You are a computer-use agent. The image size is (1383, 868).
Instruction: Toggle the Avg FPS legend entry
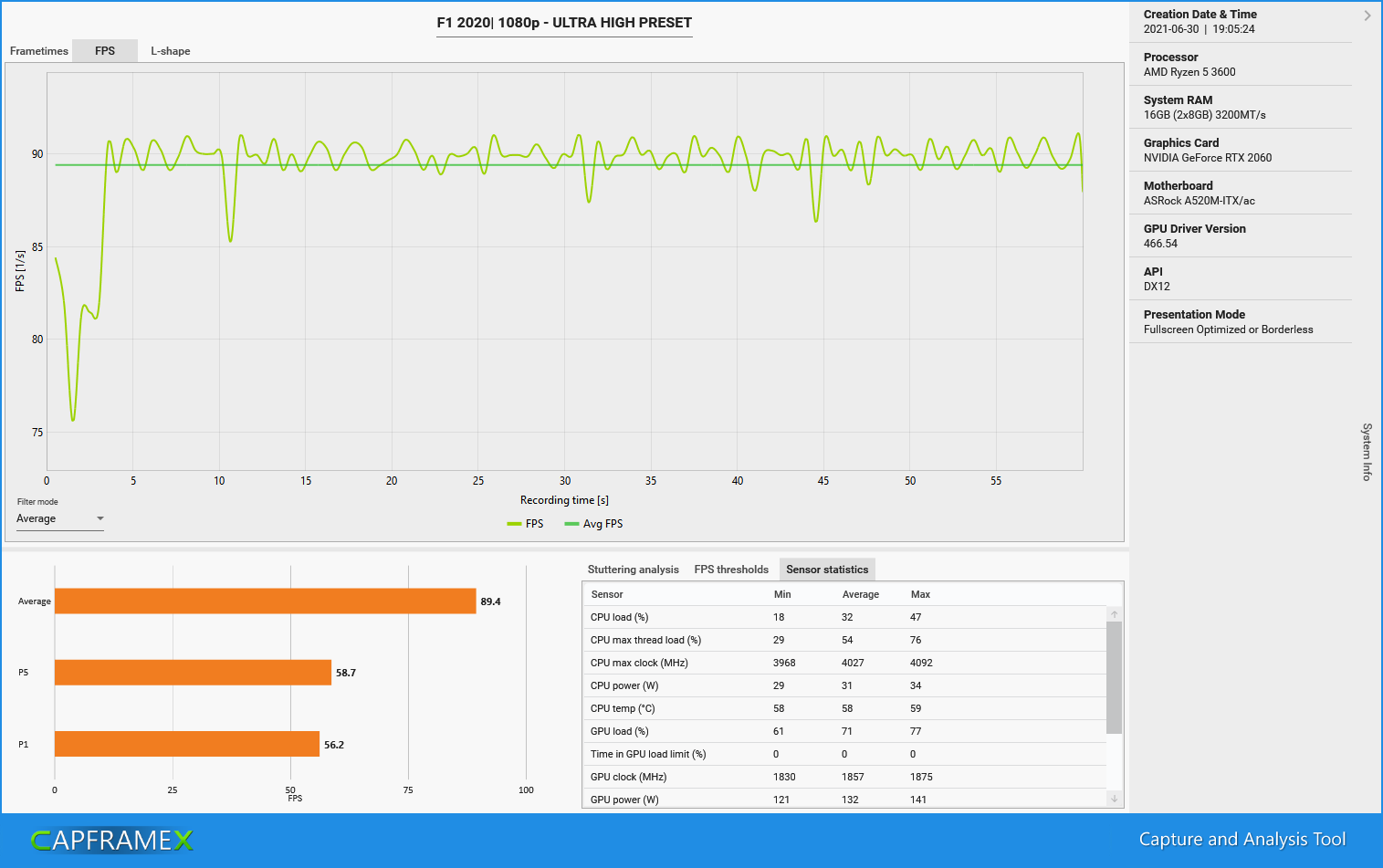coord(593,524)
